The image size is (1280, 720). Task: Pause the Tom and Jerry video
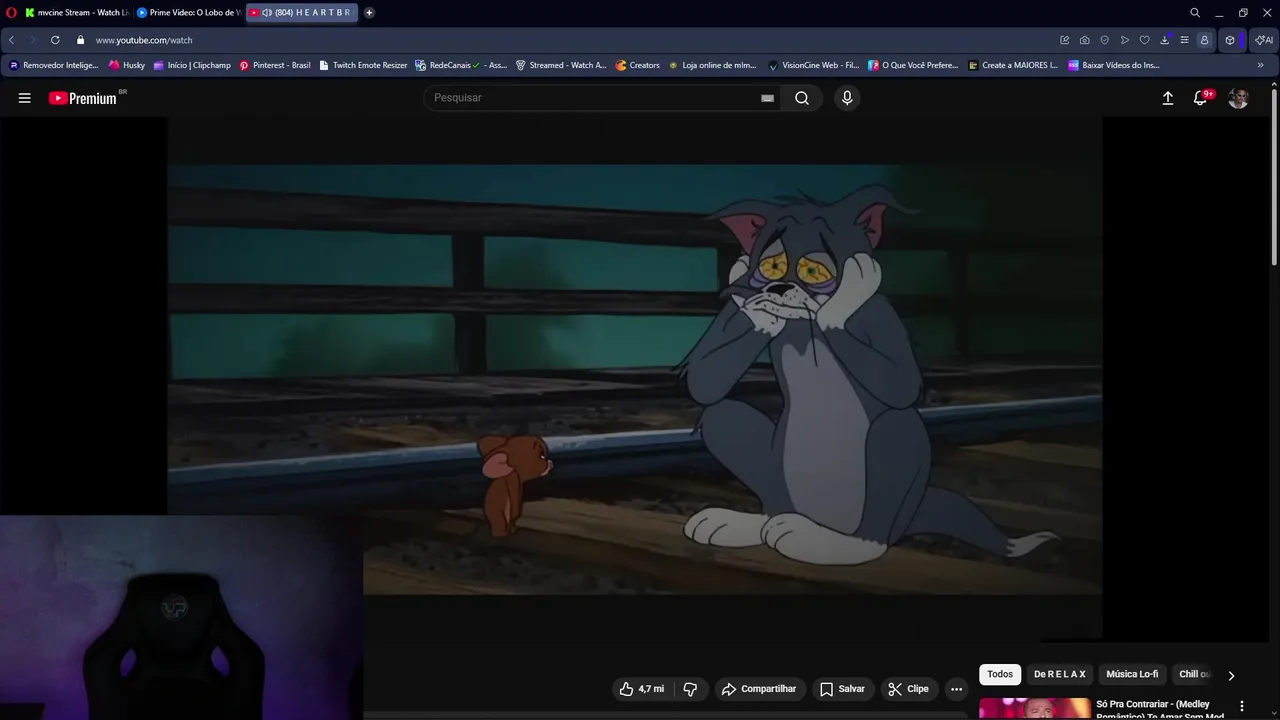(635, 379)
